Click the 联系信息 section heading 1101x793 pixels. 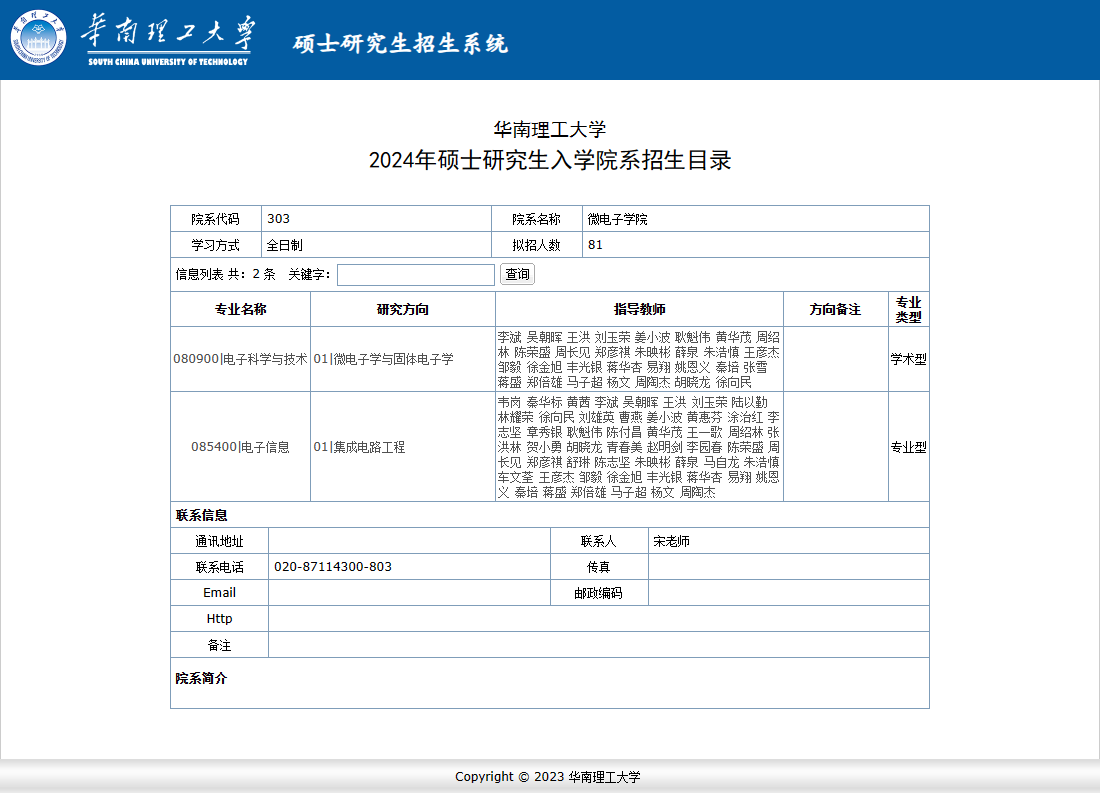click(202, 515)
